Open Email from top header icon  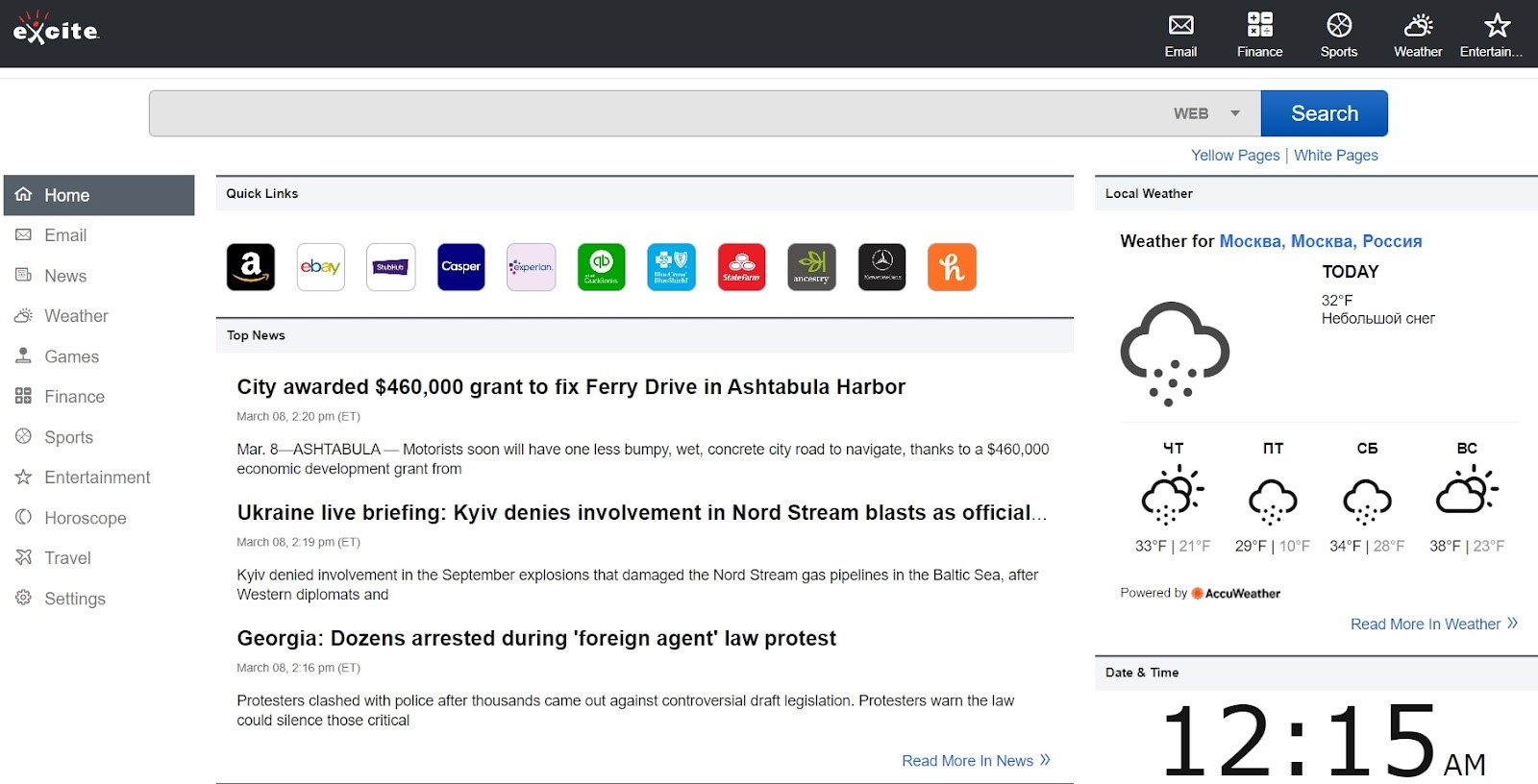(1180, 36)
